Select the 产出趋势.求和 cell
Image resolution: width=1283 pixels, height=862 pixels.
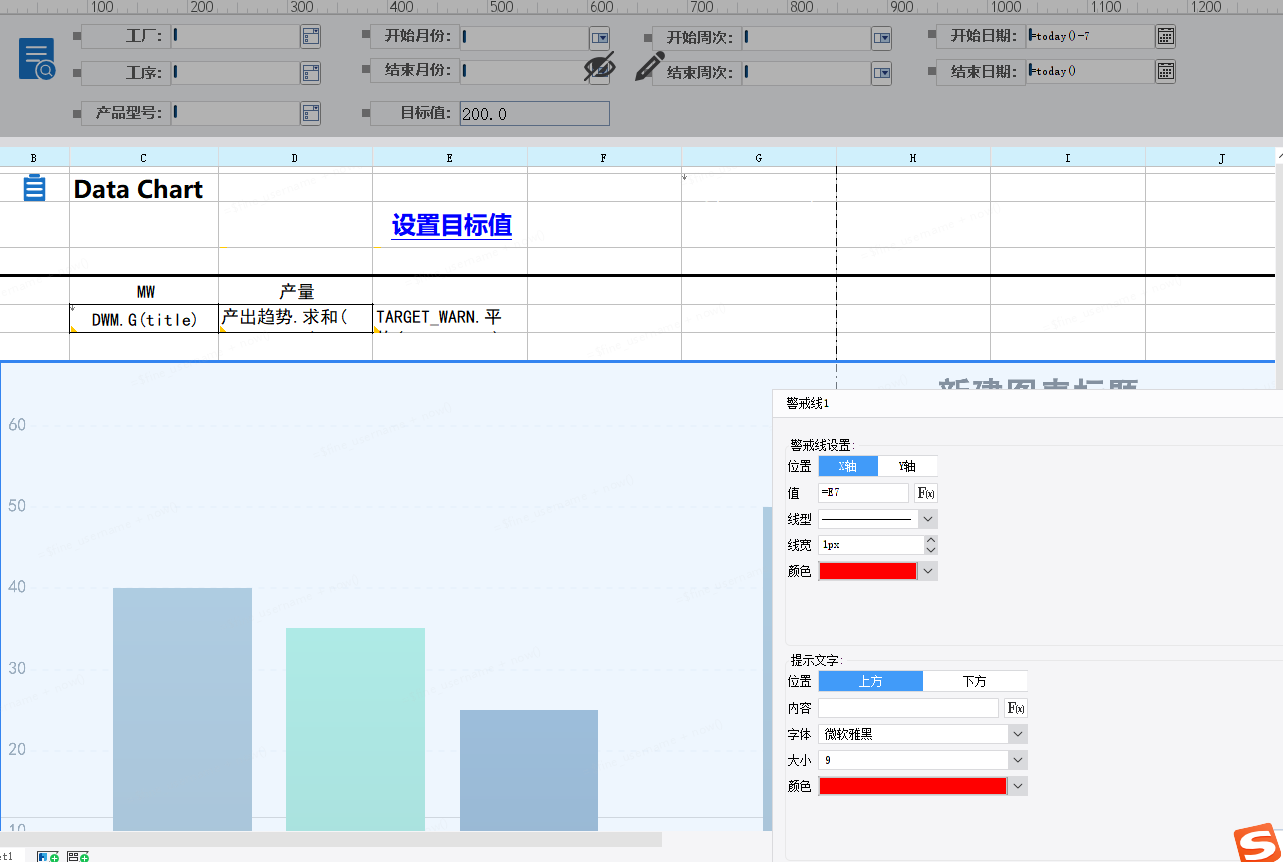[x=296, y=319]
